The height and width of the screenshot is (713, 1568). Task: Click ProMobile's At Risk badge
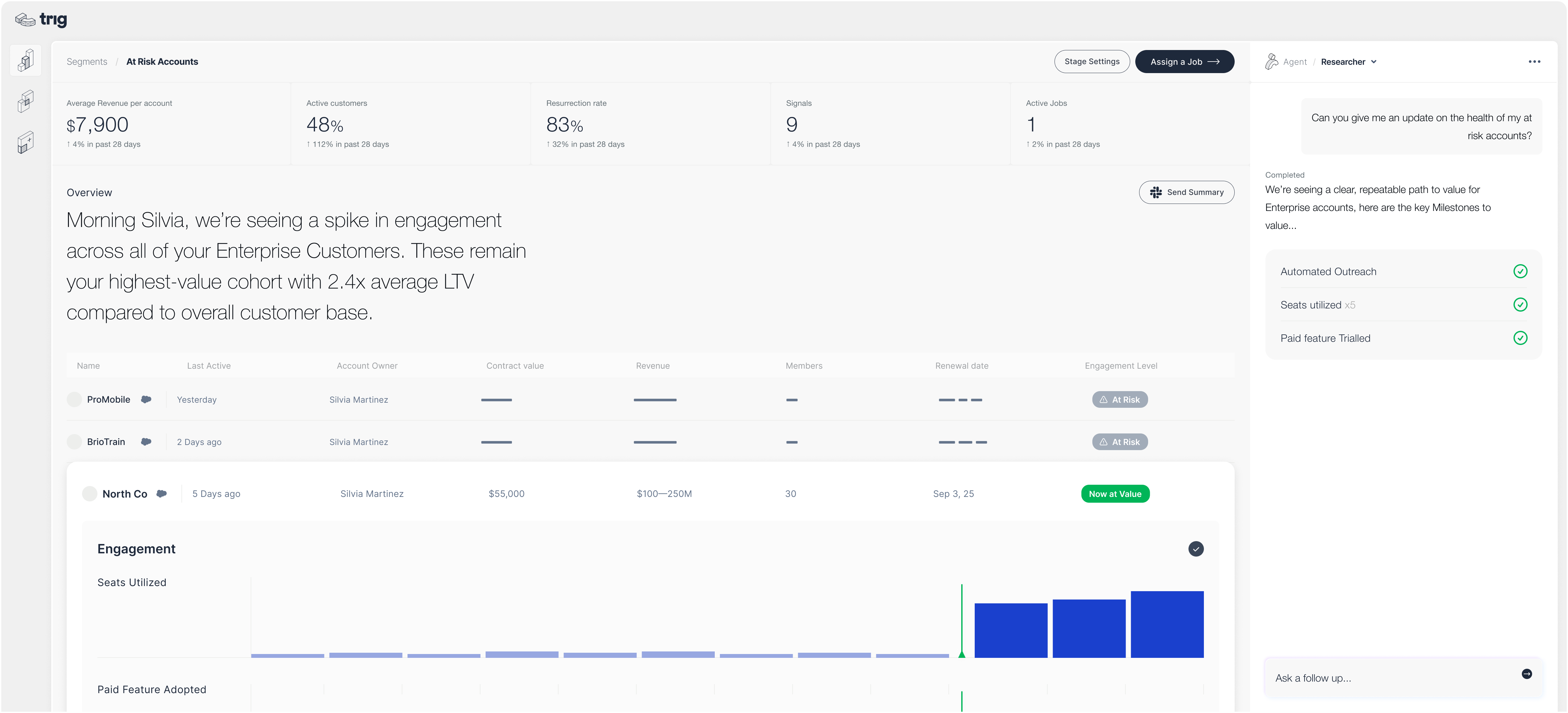pyautogui.click(x=1119, y=399)
